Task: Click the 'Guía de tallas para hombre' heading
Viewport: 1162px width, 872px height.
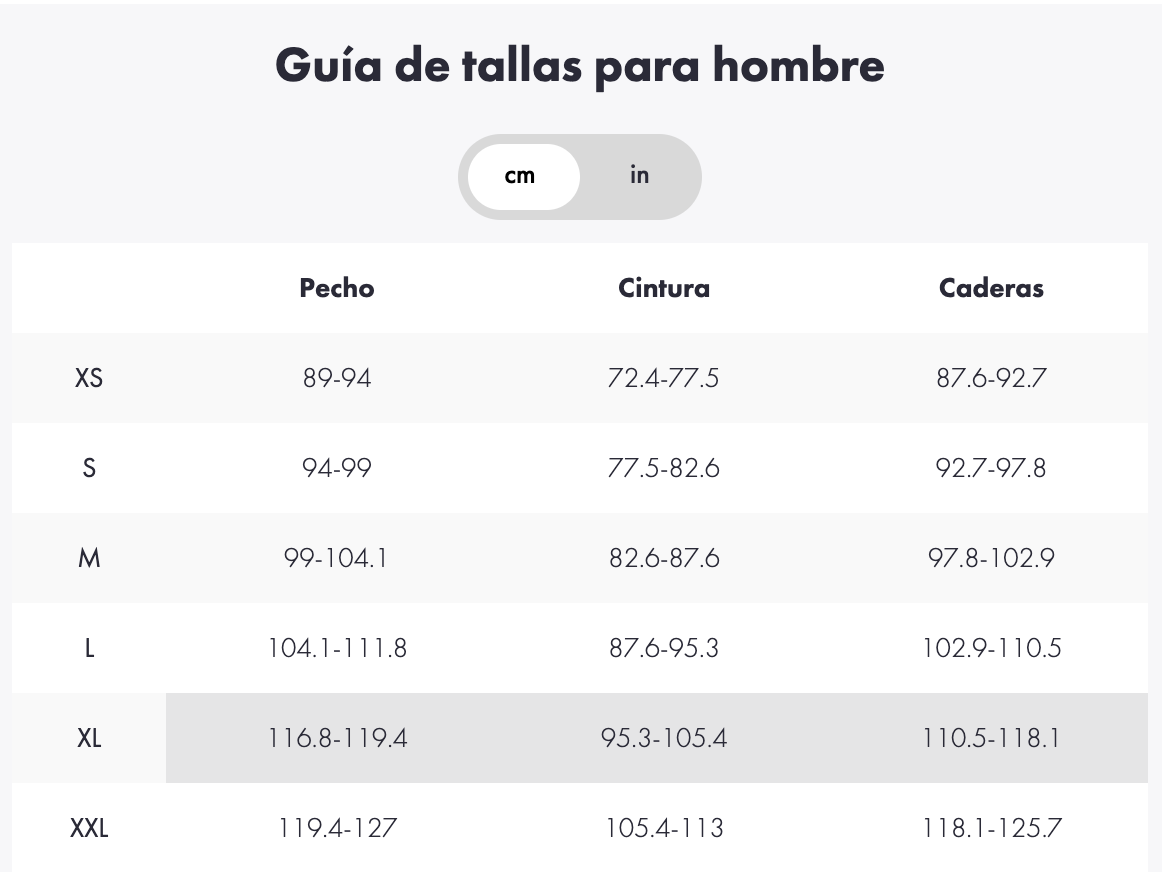Action: (580, 65)
